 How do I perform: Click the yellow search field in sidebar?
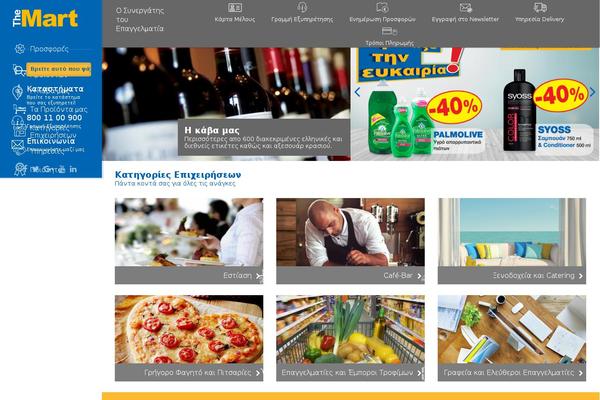(x=59, y=69)
